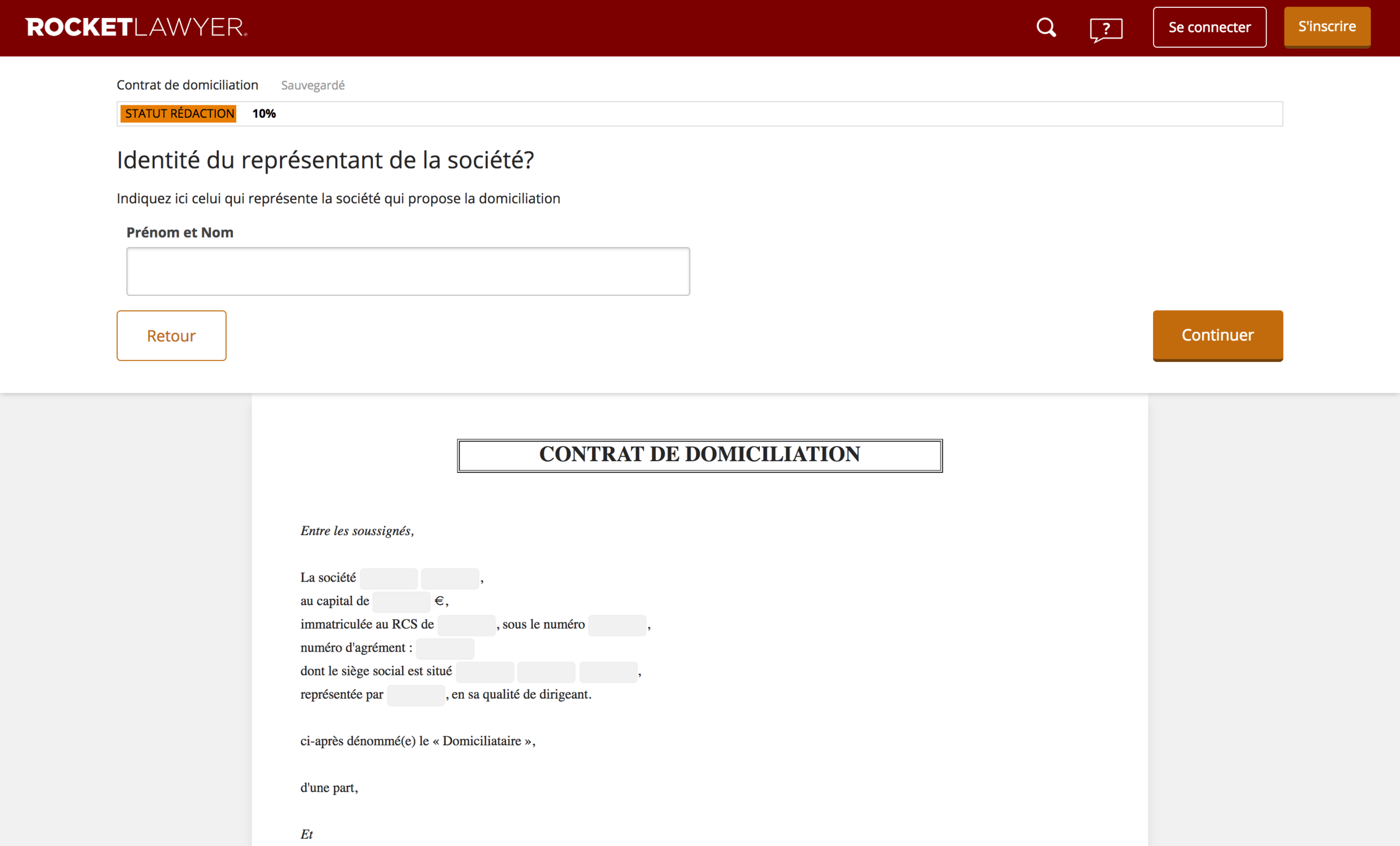The height and width of the screenshot is (846, 1400).
Task: Click the S'inscrire sign-up button
Action: [x=1327, y=27]
